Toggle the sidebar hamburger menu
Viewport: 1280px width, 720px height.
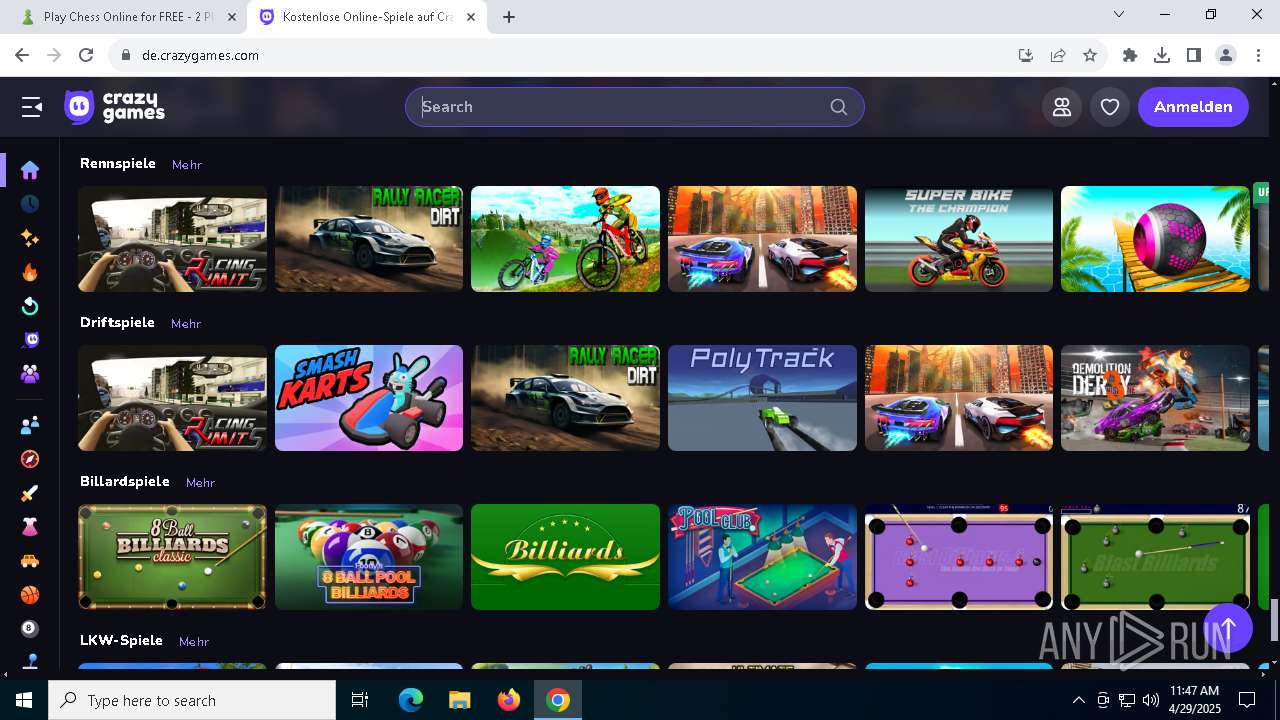pyautogui.click(x=32, y=107)
